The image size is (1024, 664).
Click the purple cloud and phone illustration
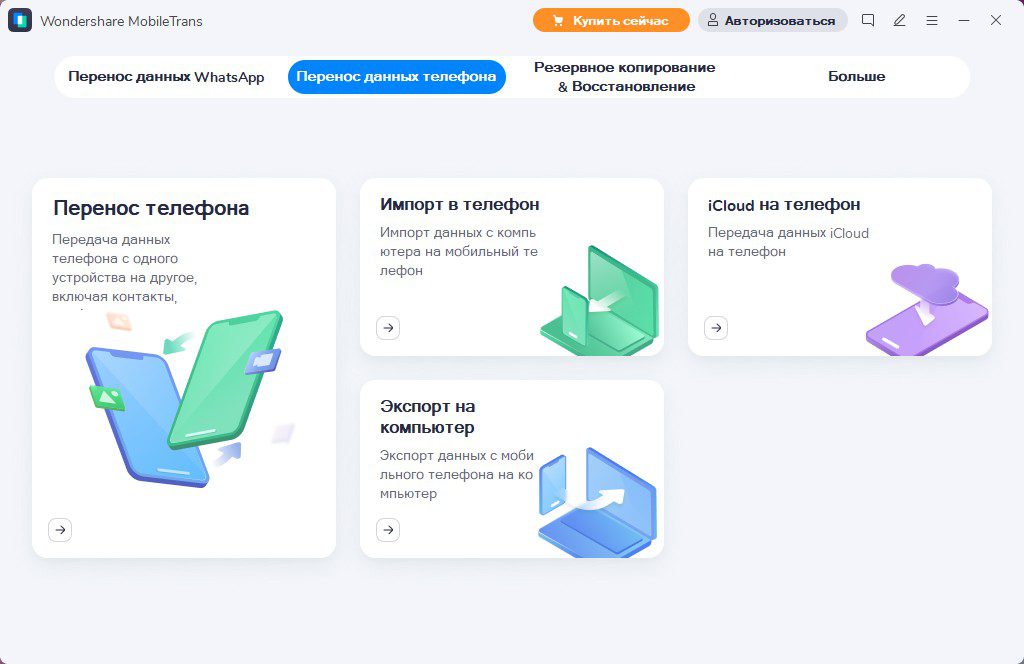pyautogui.click(x=927, y=309)
